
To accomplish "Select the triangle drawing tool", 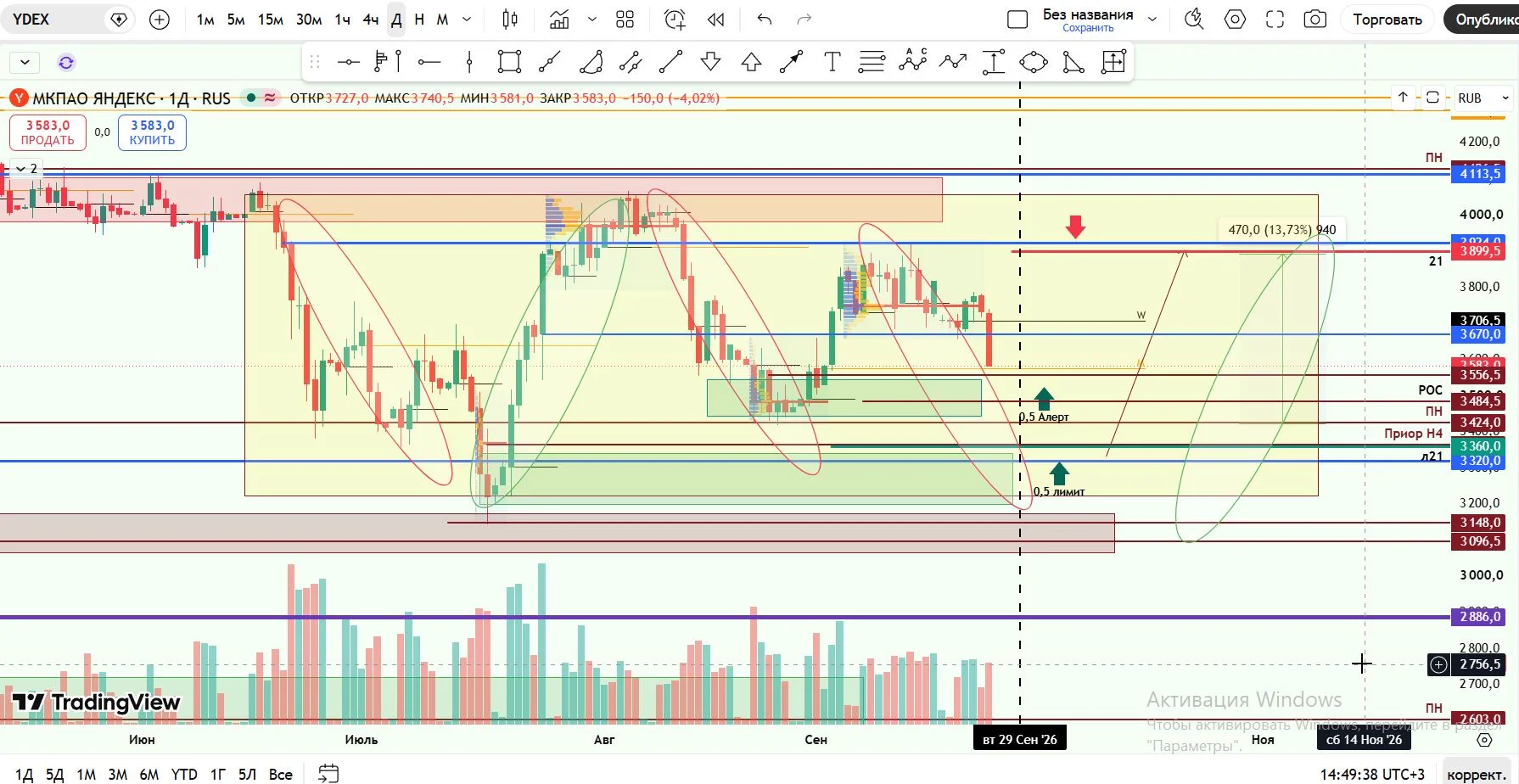I will click(x=1073, y=62).
